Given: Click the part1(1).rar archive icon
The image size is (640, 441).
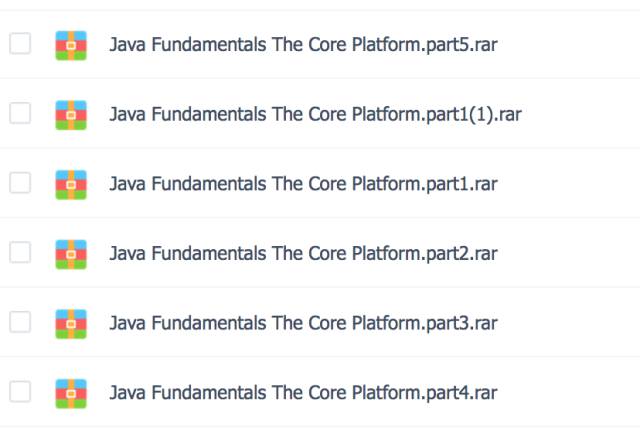Looking at the screenshot, I should pyautogui.click(x=71, y=115).
